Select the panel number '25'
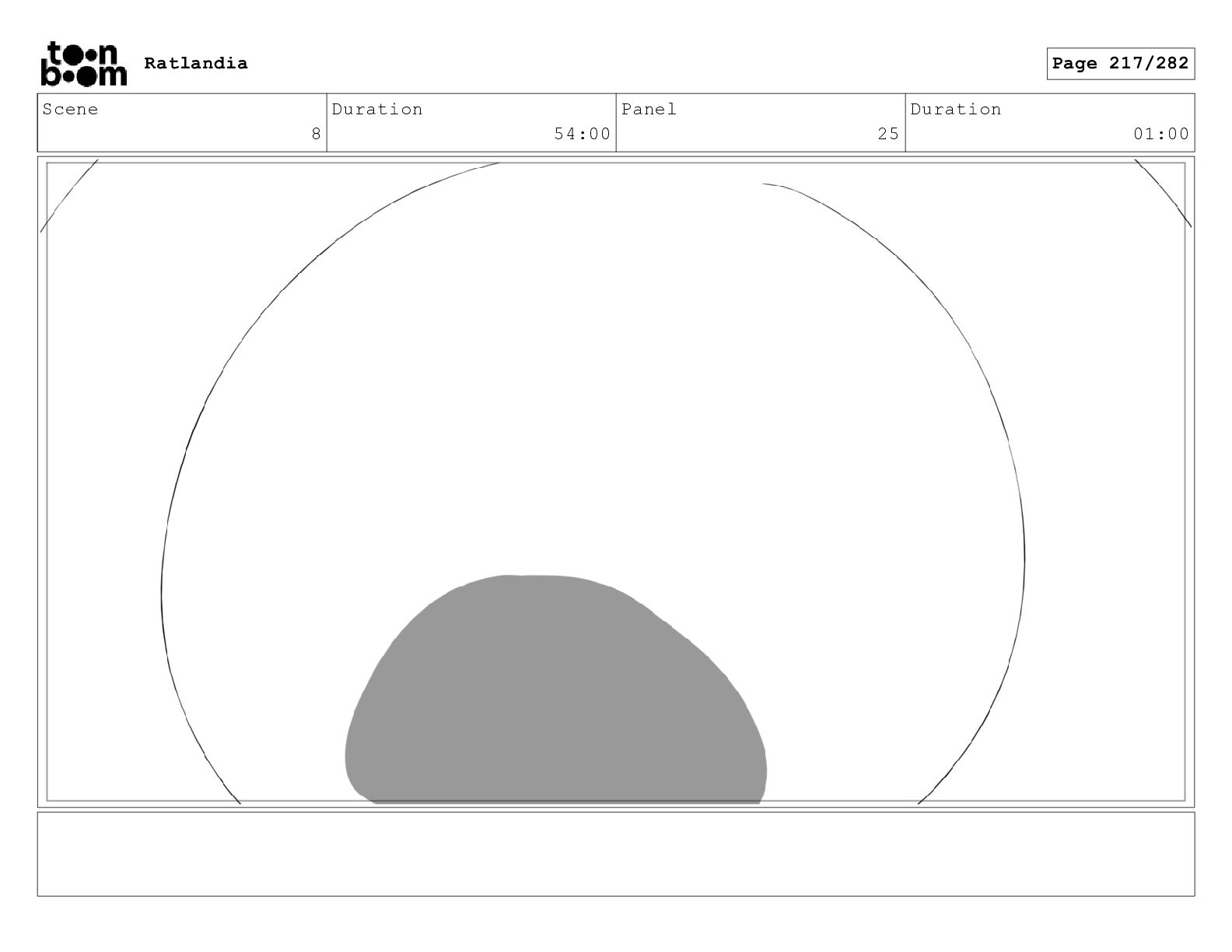 [888, 134]
